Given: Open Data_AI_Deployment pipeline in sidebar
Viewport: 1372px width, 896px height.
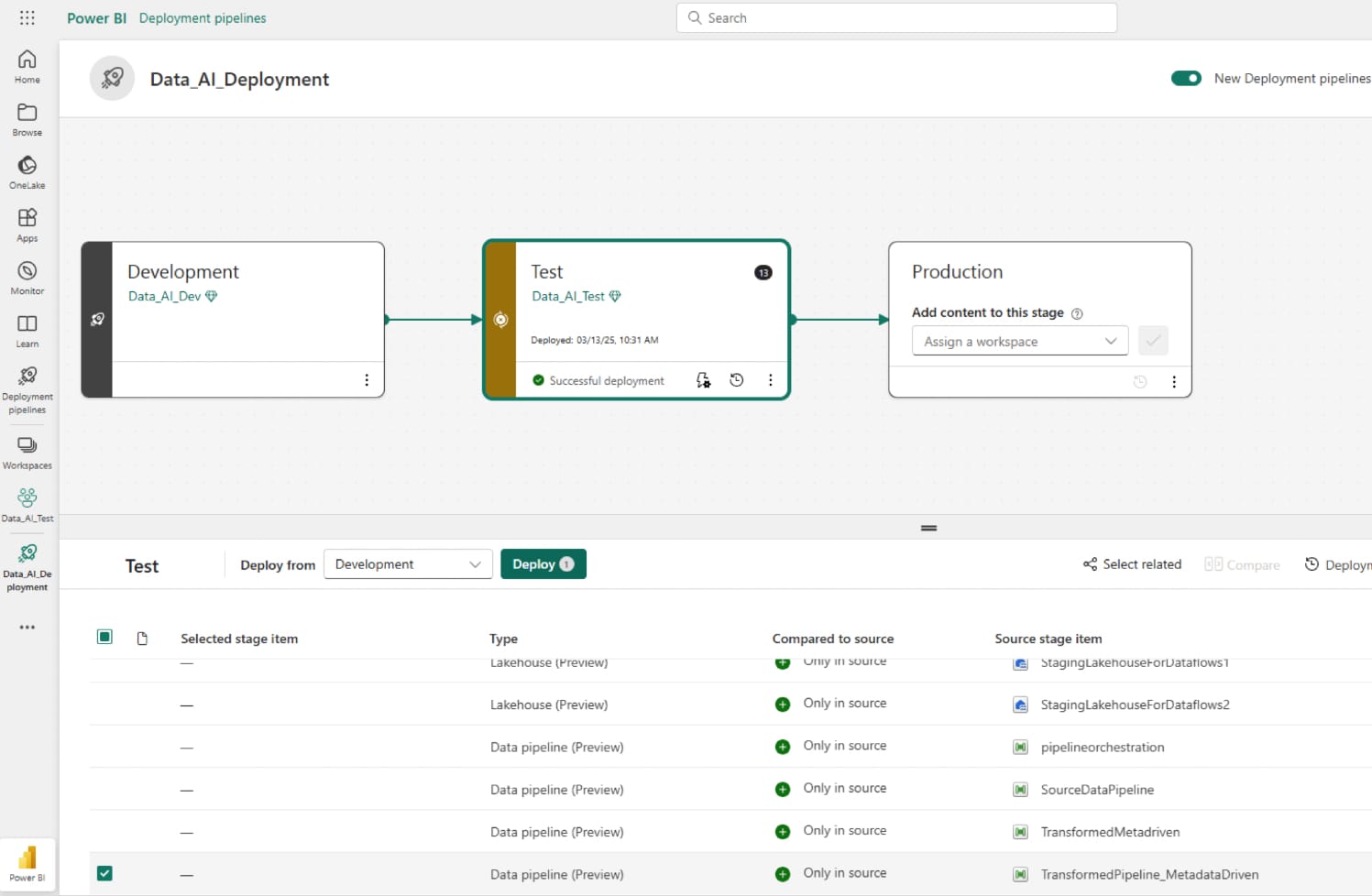Looking at the screenshot, I should point(27,567).
